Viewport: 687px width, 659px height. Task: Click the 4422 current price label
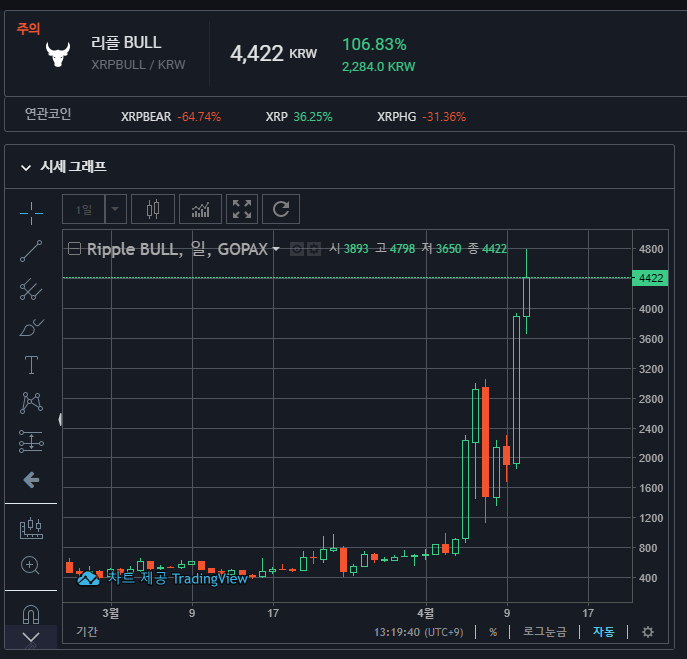tap(650, 278)
